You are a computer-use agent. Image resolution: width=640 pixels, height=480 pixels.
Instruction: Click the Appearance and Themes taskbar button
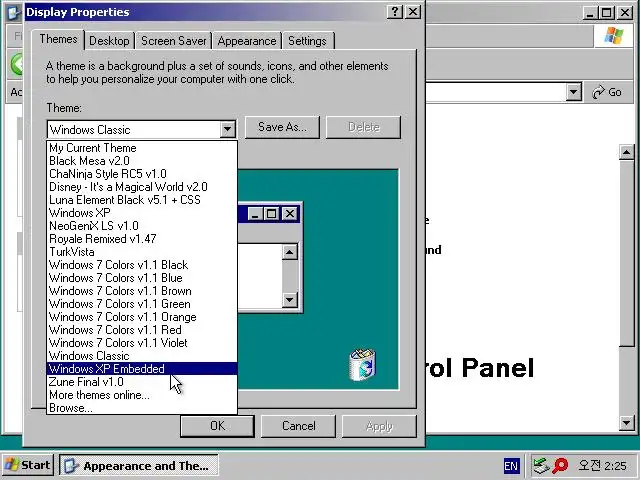139,465
